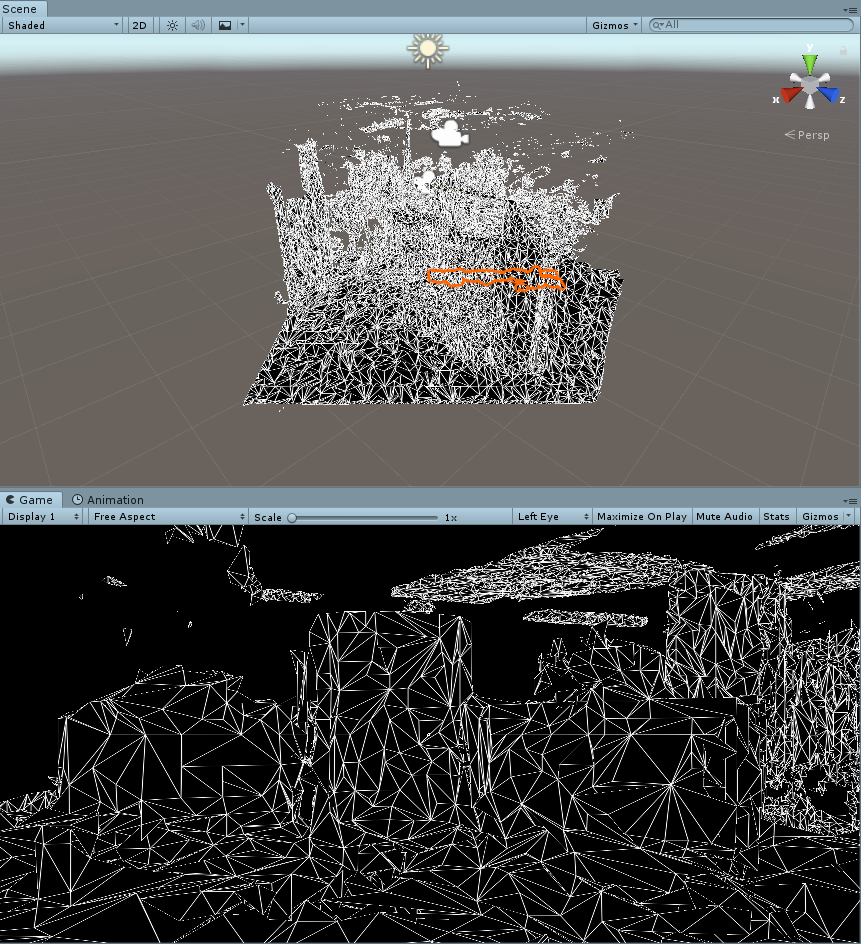Click the red X axis cone
The width and height of the screenshot is (861, 944).
tap(791, 95)
